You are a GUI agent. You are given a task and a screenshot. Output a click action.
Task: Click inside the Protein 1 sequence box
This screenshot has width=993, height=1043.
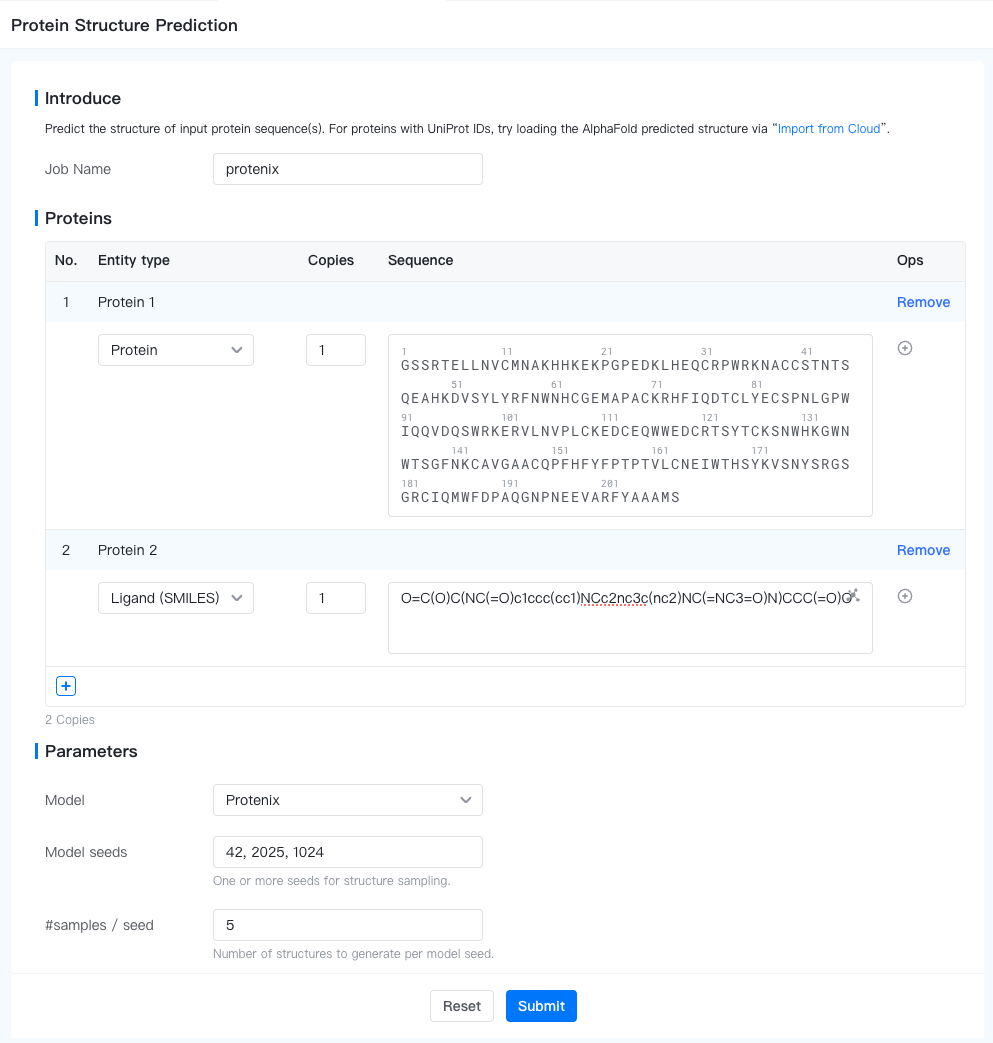pos(630,425)
